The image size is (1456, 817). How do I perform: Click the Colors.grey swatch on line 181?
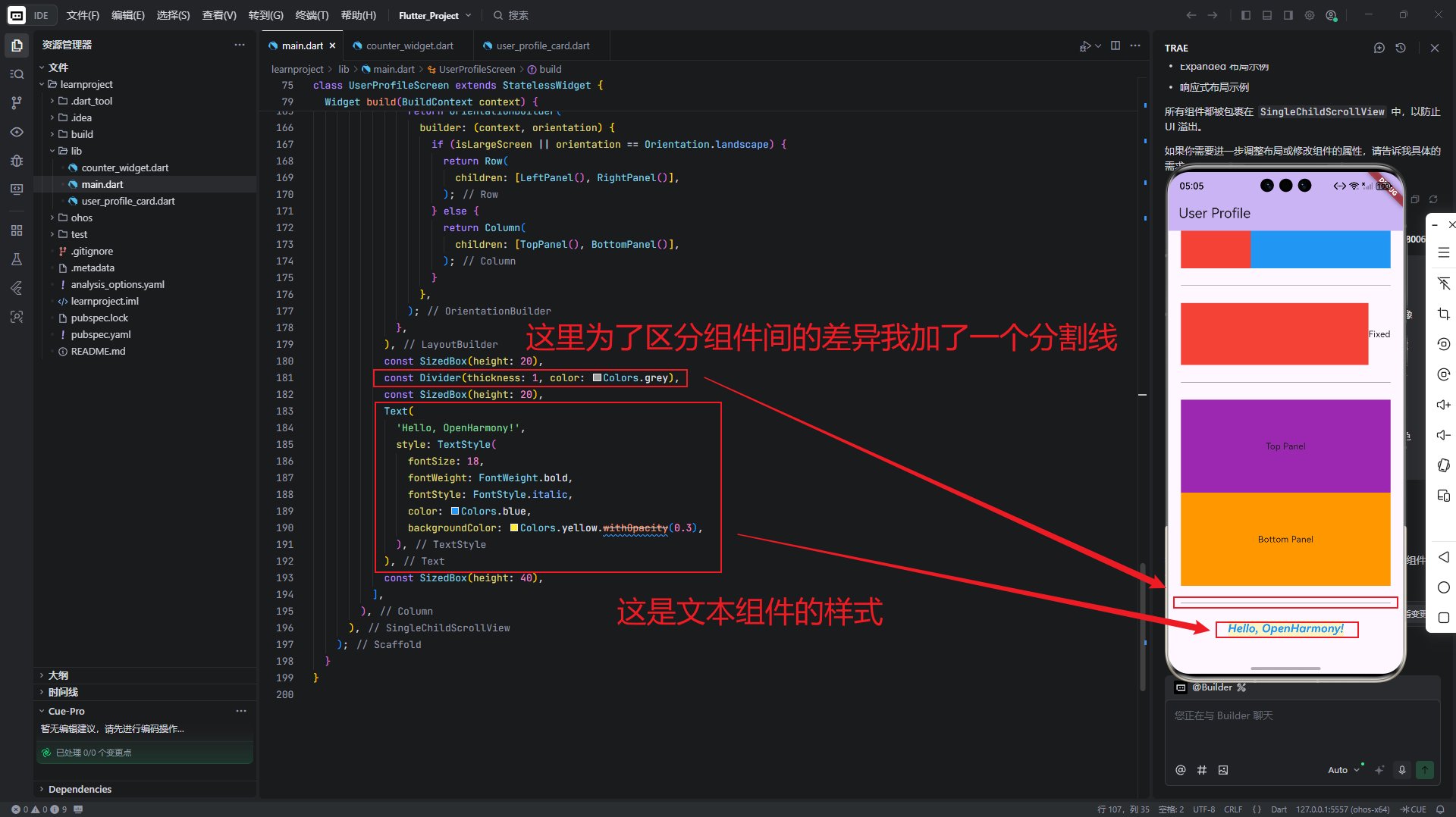click(598, 378)
